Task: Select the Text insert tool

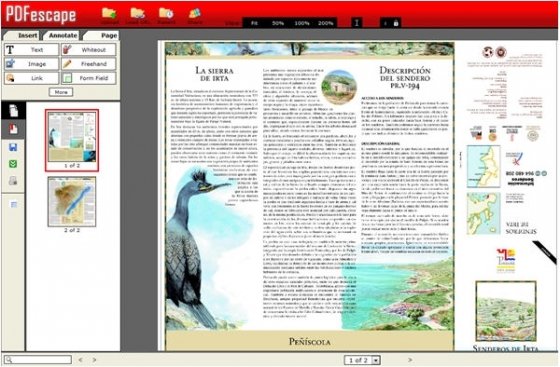Action: click(31, 50)
